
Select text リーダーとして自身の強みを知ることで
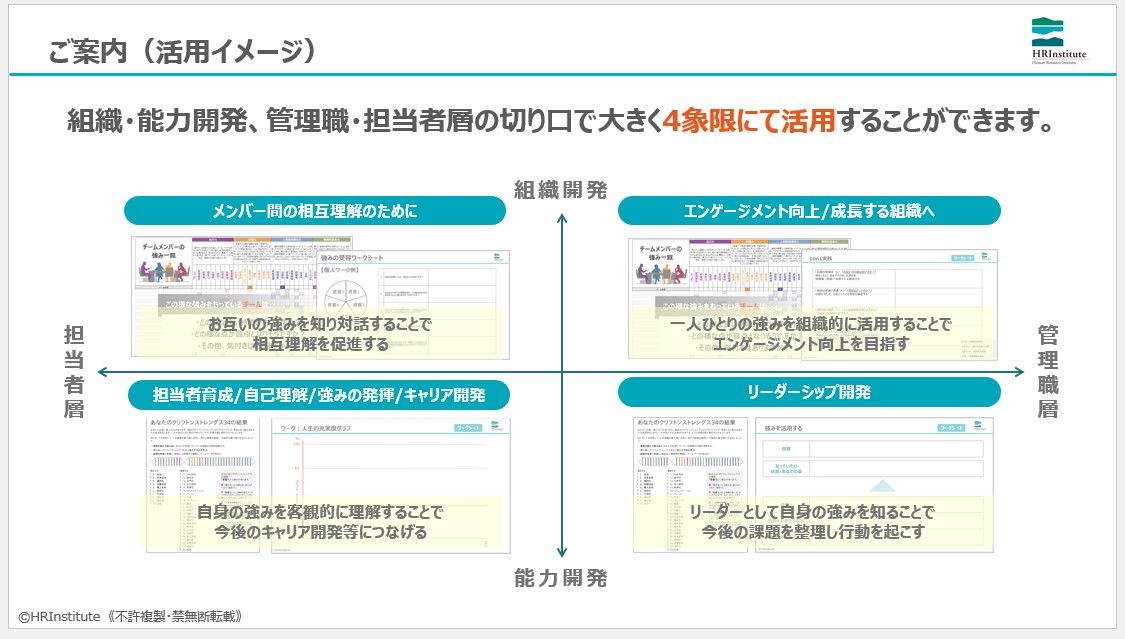(811, 512)
